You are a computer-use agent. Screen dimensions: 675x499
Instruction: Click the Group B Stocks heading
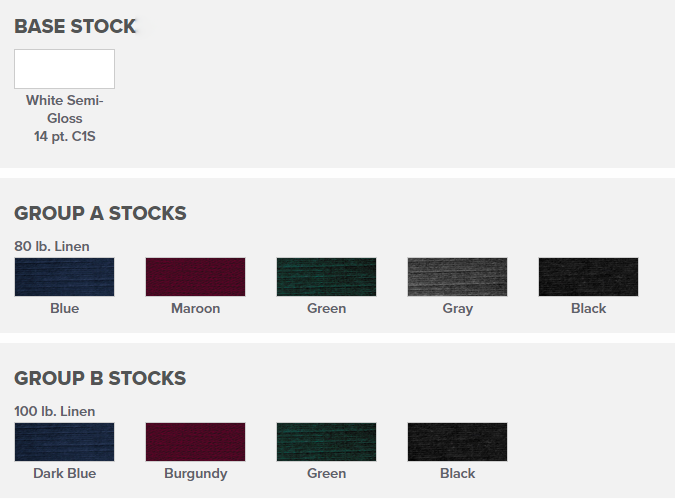pyautogui.click(x=100, y=378)
